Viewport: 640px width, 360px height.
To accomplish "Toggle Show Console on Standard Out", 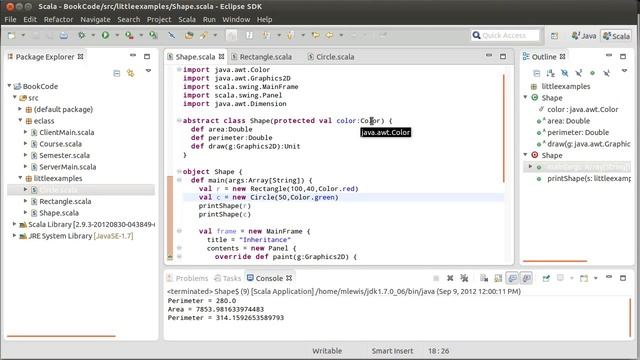I will click(512, 278).
